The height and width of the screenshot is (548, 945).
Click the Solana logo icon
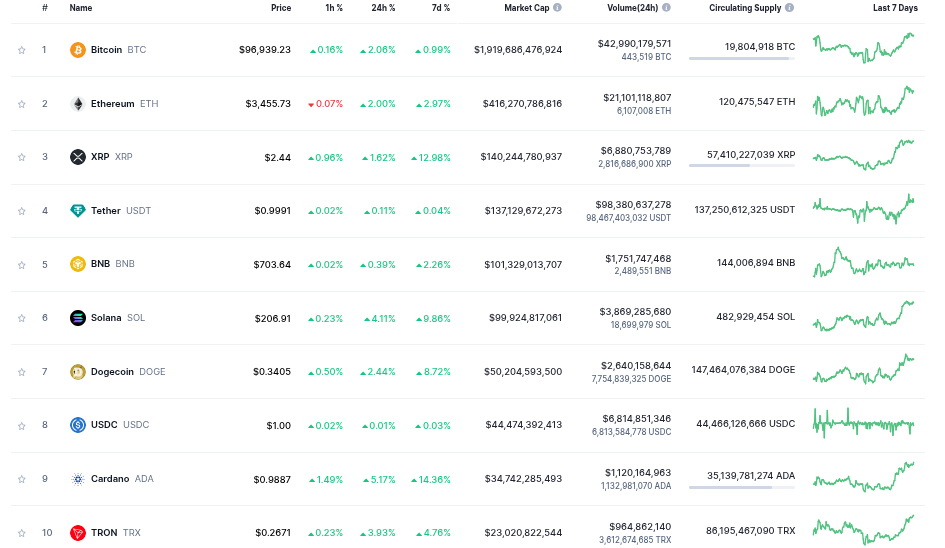coord(78,318)
